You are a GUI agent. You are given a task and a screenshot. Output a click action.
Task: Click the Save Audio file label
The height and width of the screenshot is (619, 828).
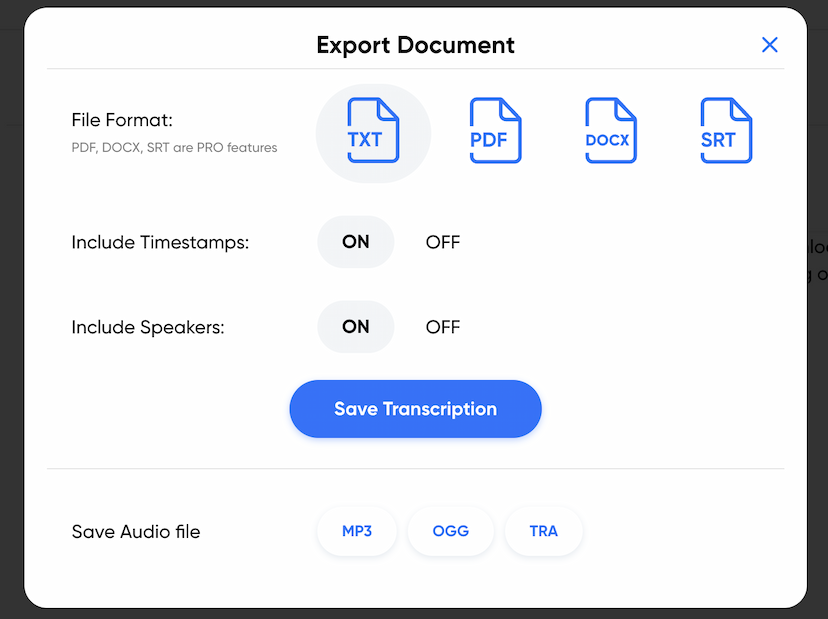(135, 531)
